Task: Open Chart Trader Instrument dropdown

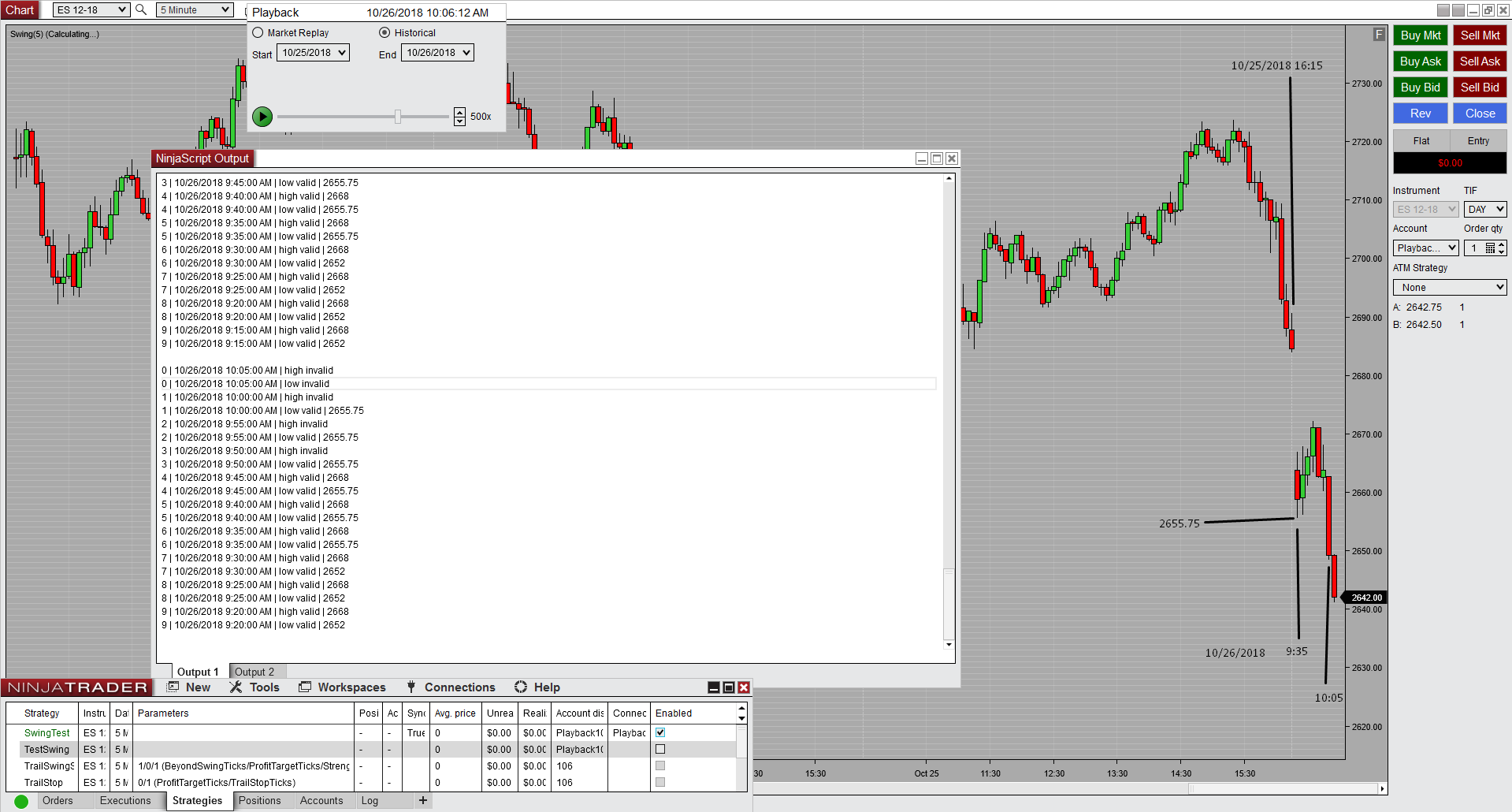Action: [1426, 210]
